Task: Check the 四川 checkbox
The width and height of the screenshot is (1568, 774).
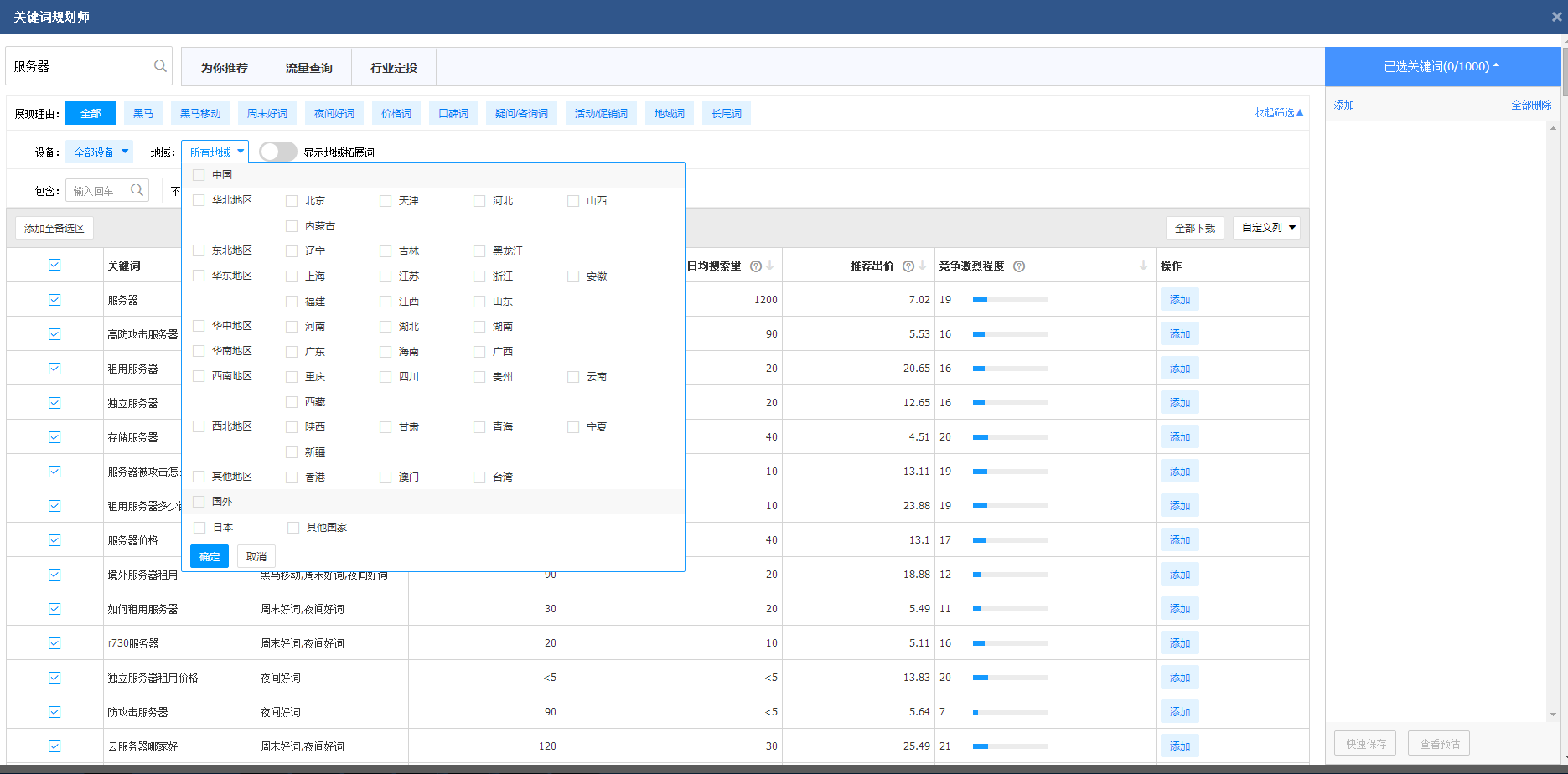Action: (x=386, y=377)
